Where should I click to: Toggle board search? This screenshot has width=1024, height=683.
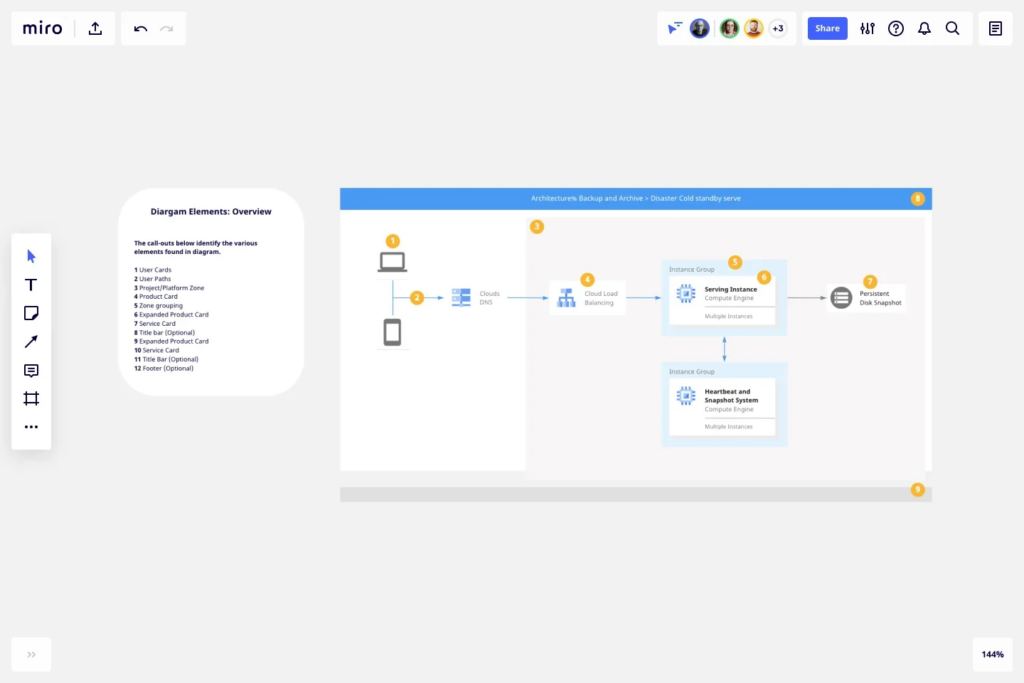pyautogui.click(x=952, y=28)
